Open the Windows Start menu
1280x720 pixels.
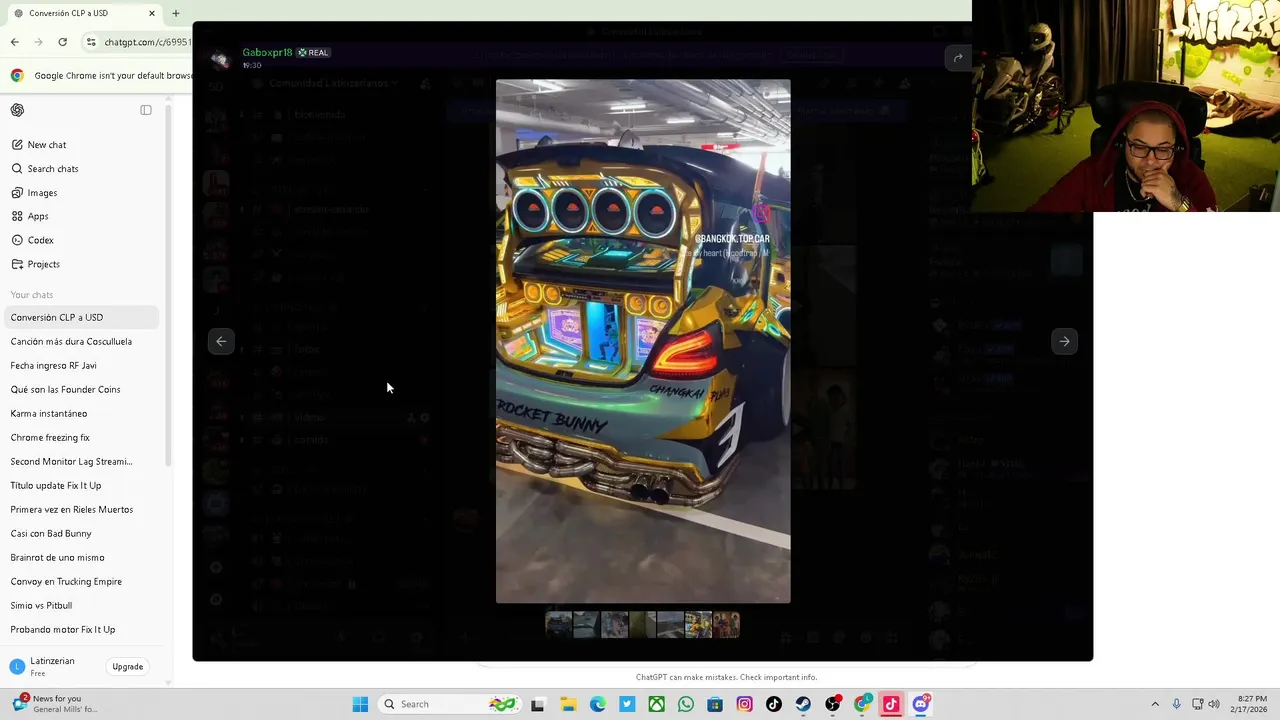coord(360,704)
